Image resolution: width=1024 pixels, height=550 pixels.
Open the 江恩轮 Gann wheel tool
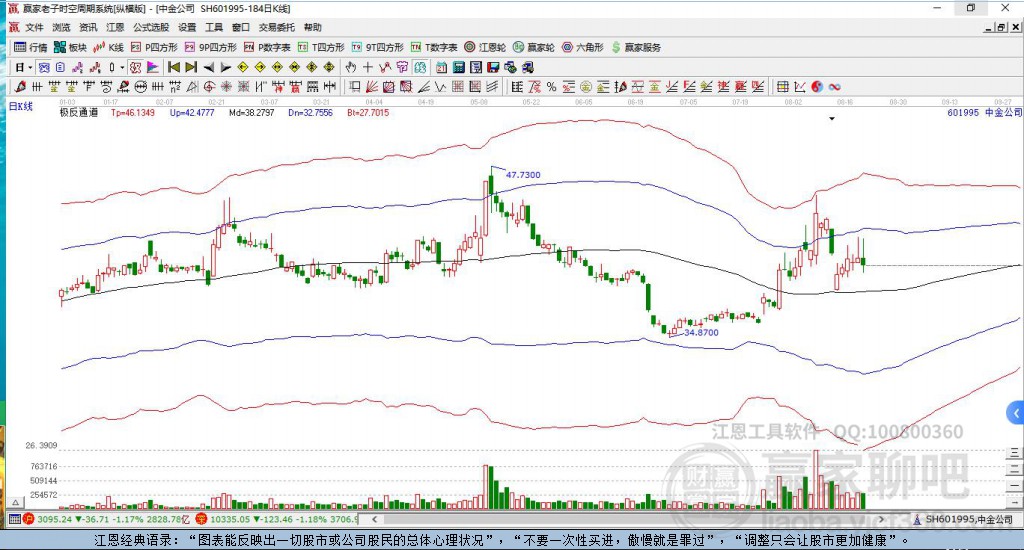[485, 47]
